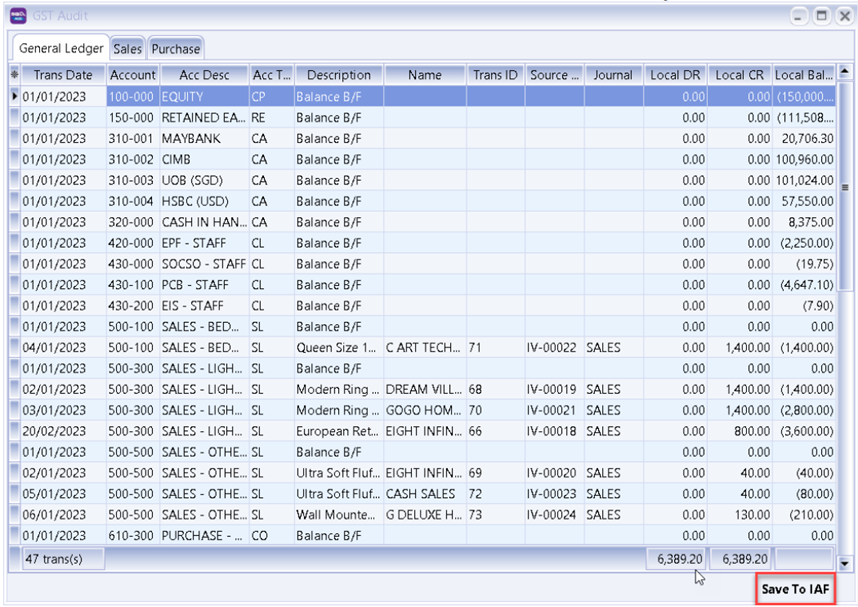This screenshot has width=858, height=607.
Task: Click the Local DR column header
Action: coord(675,75)
